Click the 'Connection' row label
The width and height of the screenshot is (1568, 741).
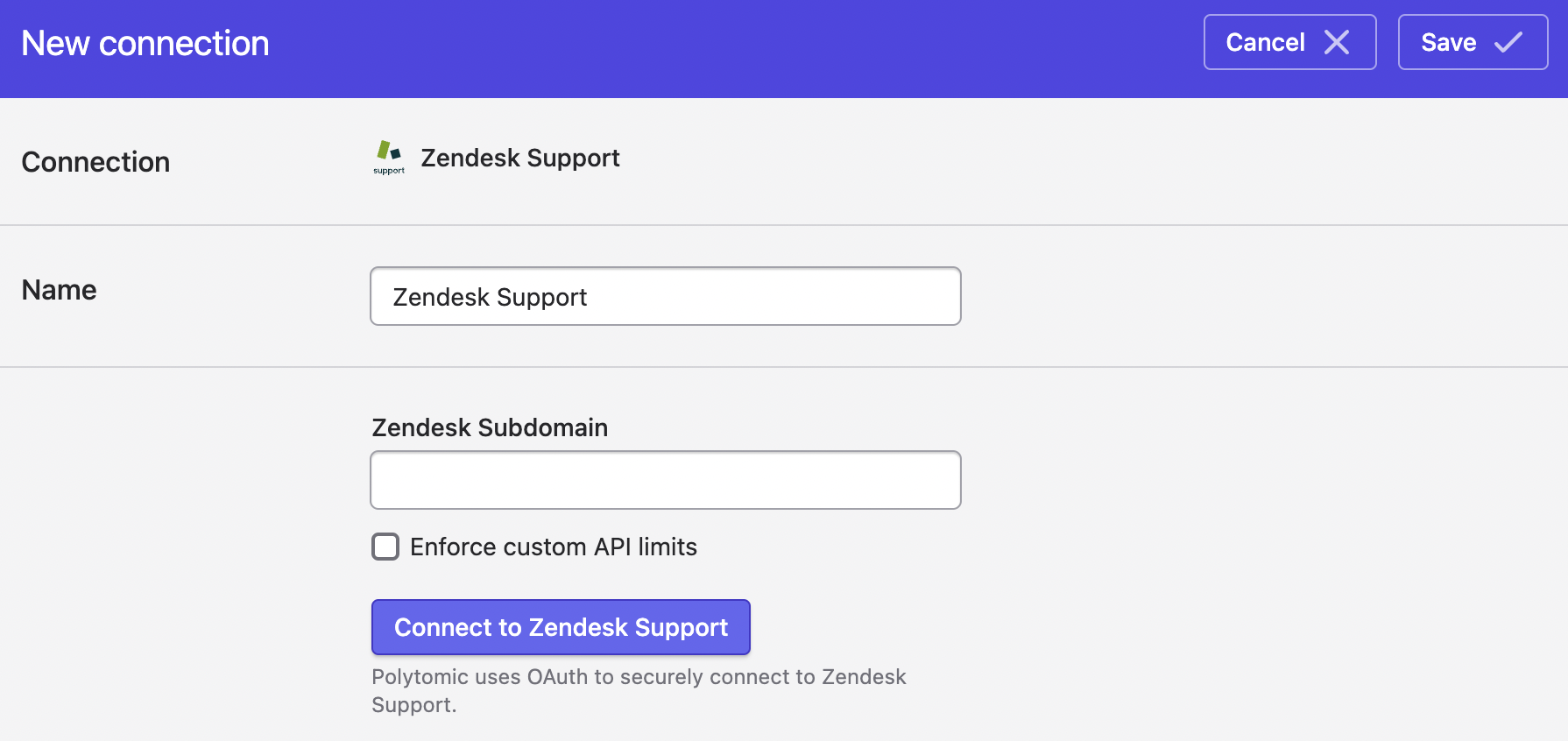[95, 162]
